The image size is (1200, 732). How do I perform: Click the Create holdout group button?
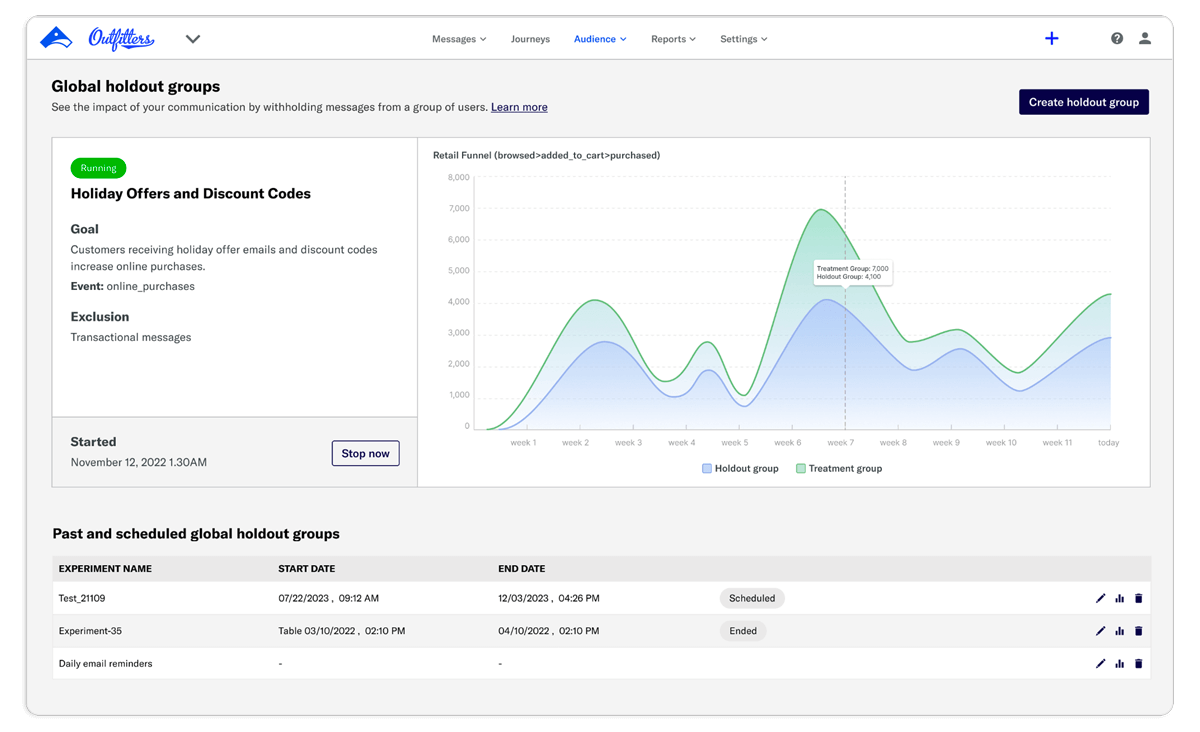[1084, 102]
